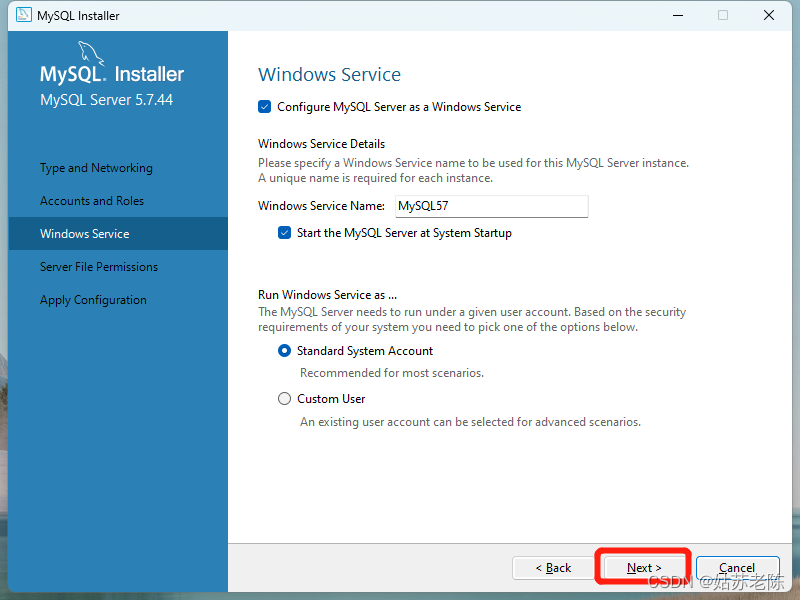Viewport: 800px width, 600px height.
Task: Click the 'Windows Service Name:' label
Action: [x=321, y=206]
